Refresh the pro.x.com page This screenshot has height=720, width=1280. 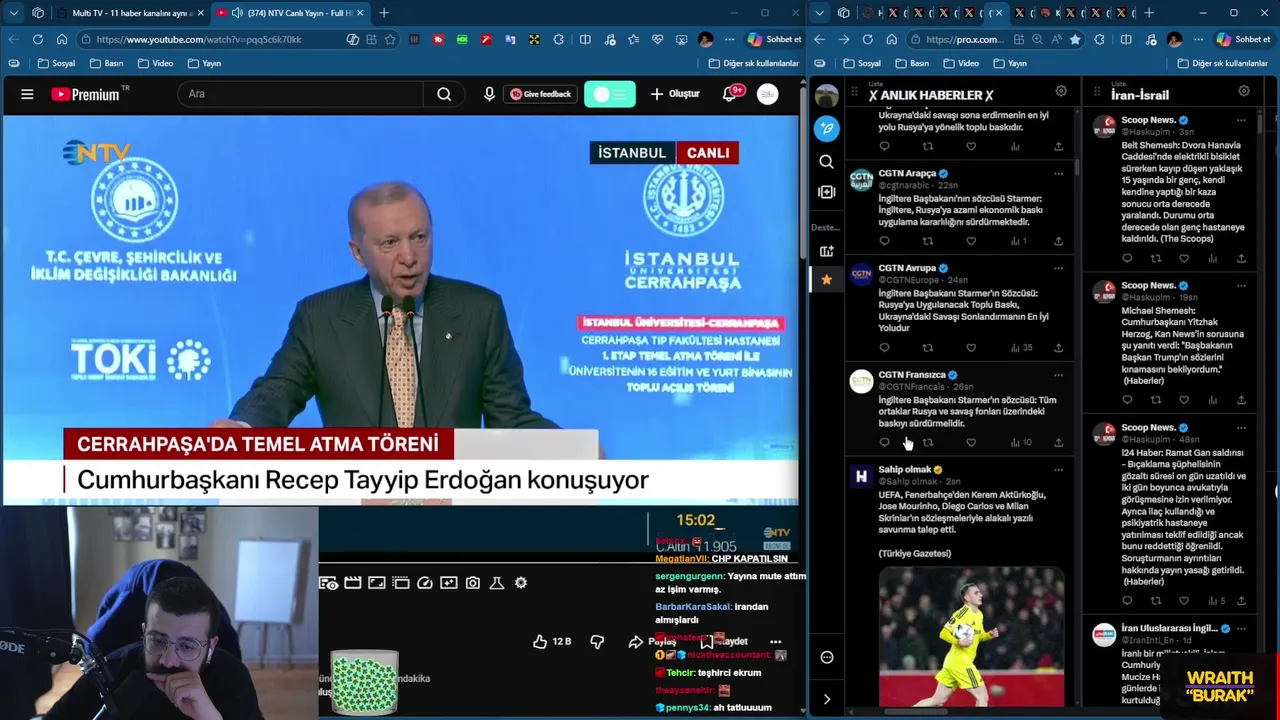867,39
